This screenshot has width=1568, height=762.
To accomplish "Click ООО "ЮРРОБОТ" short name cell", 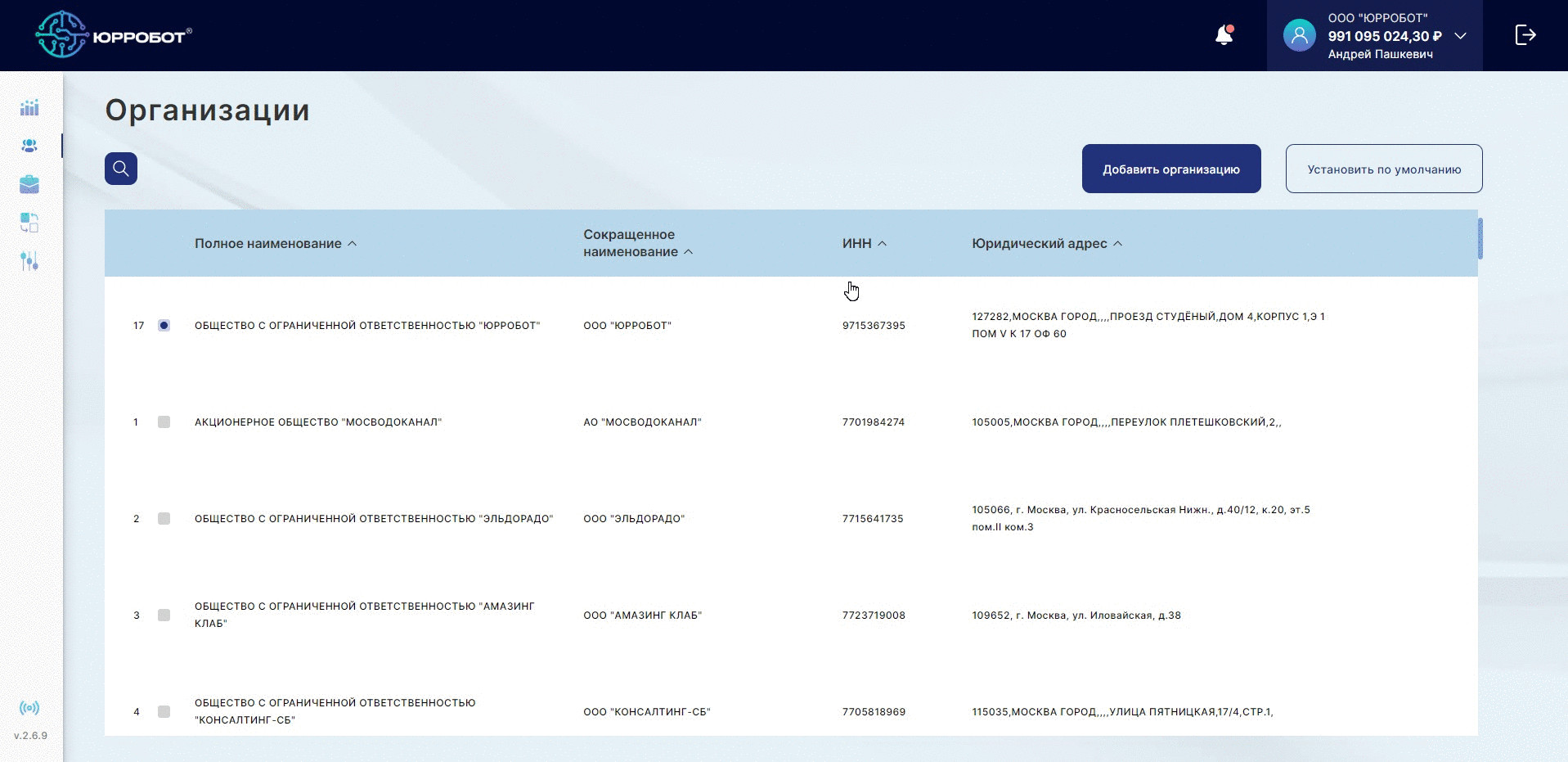I will (627, 326).
